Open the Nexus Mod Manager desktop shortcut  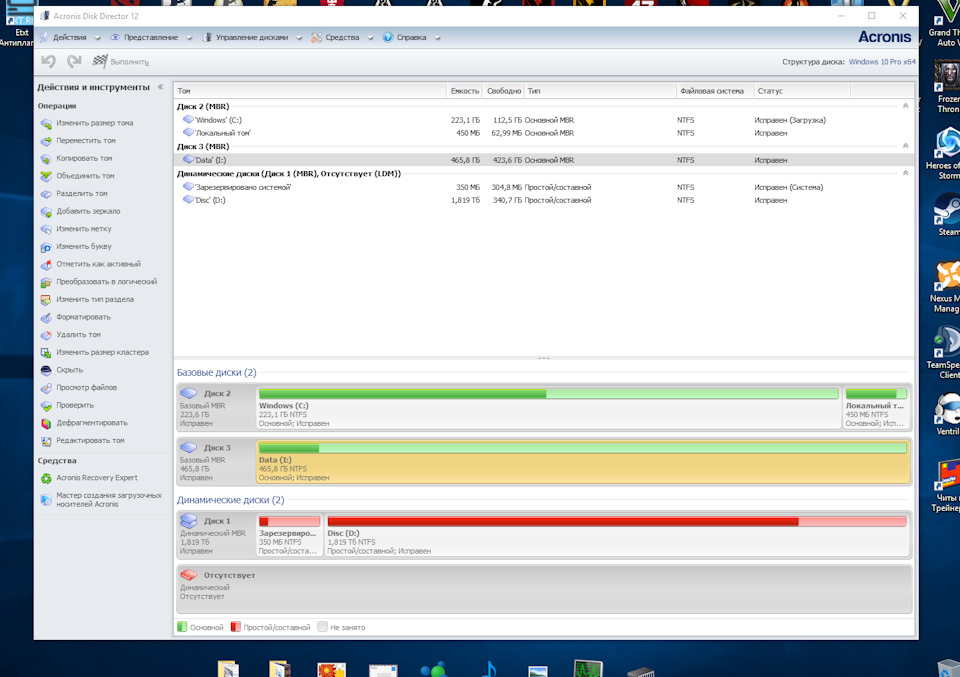click(945, 286)
